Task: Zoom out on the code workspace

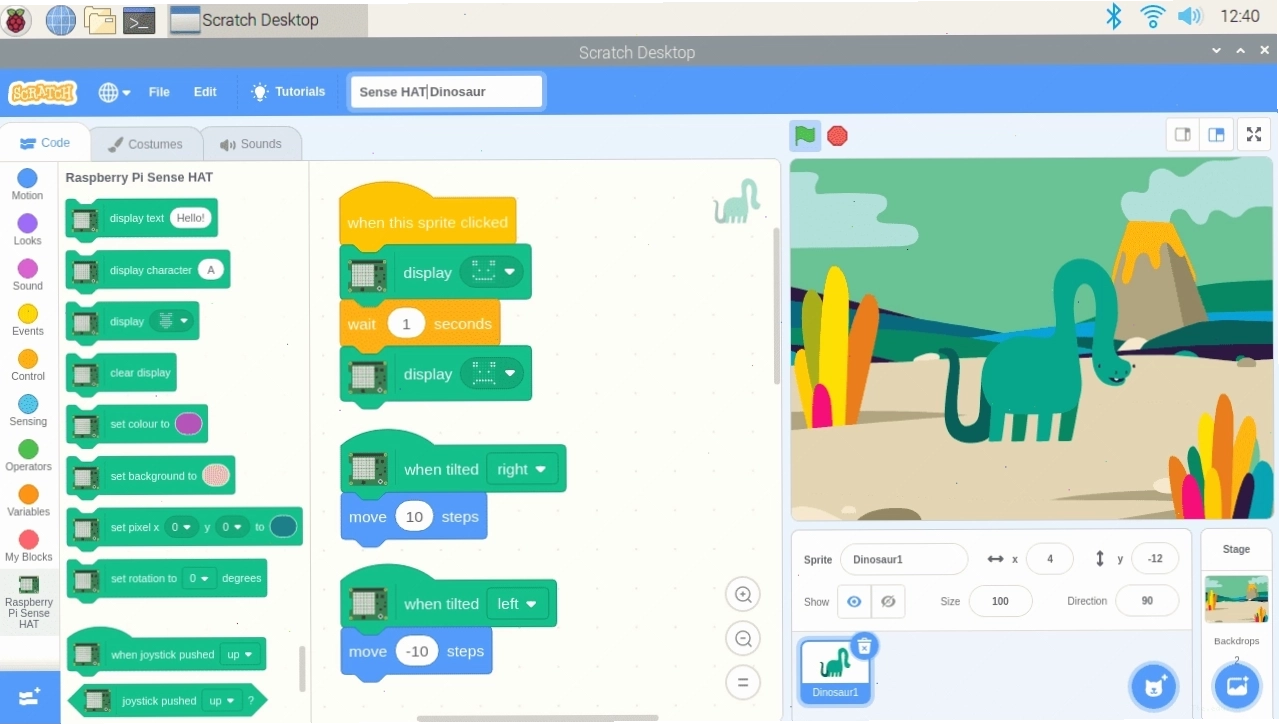Action: (x=743, y=639)
